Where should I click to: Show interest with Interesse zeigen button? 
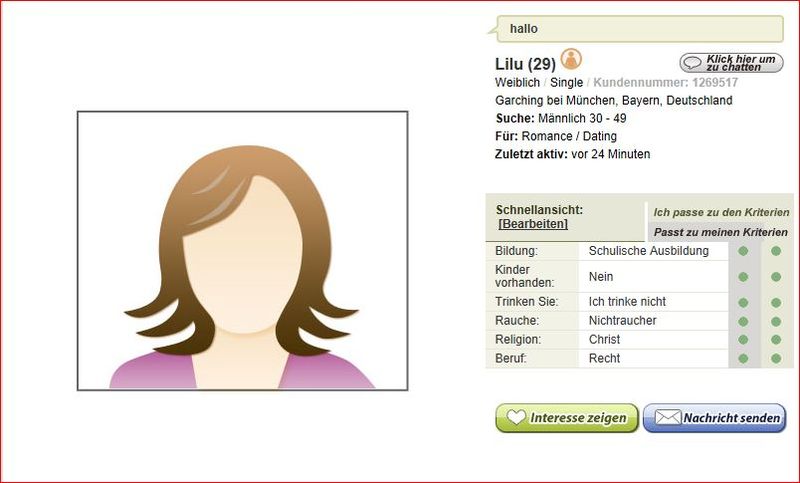click(567, 418)
